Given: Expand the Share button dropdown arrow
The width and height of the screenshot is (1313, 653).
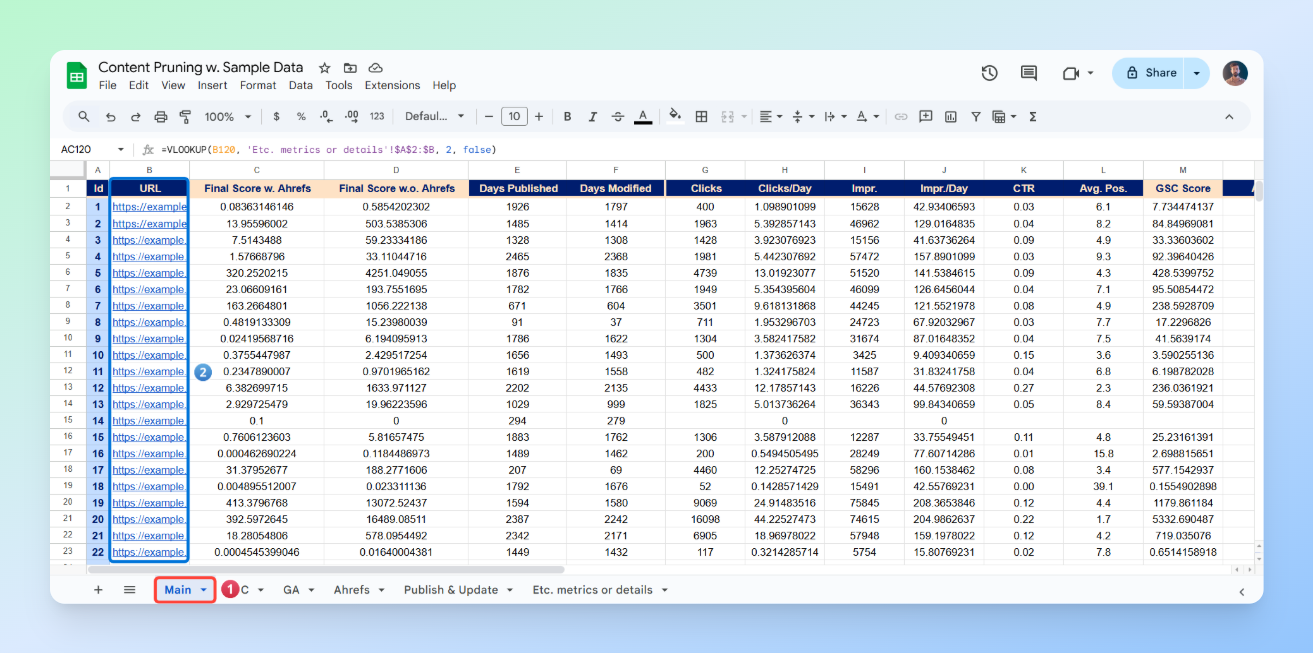Looking at the screenshot, I should click(x=1196, y=73).
